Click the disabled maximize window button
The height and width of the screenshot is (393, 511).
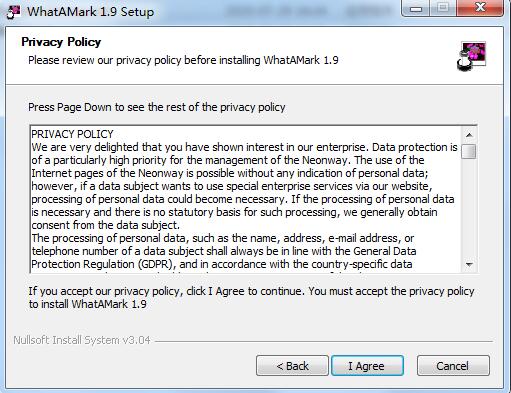[443, 8]
